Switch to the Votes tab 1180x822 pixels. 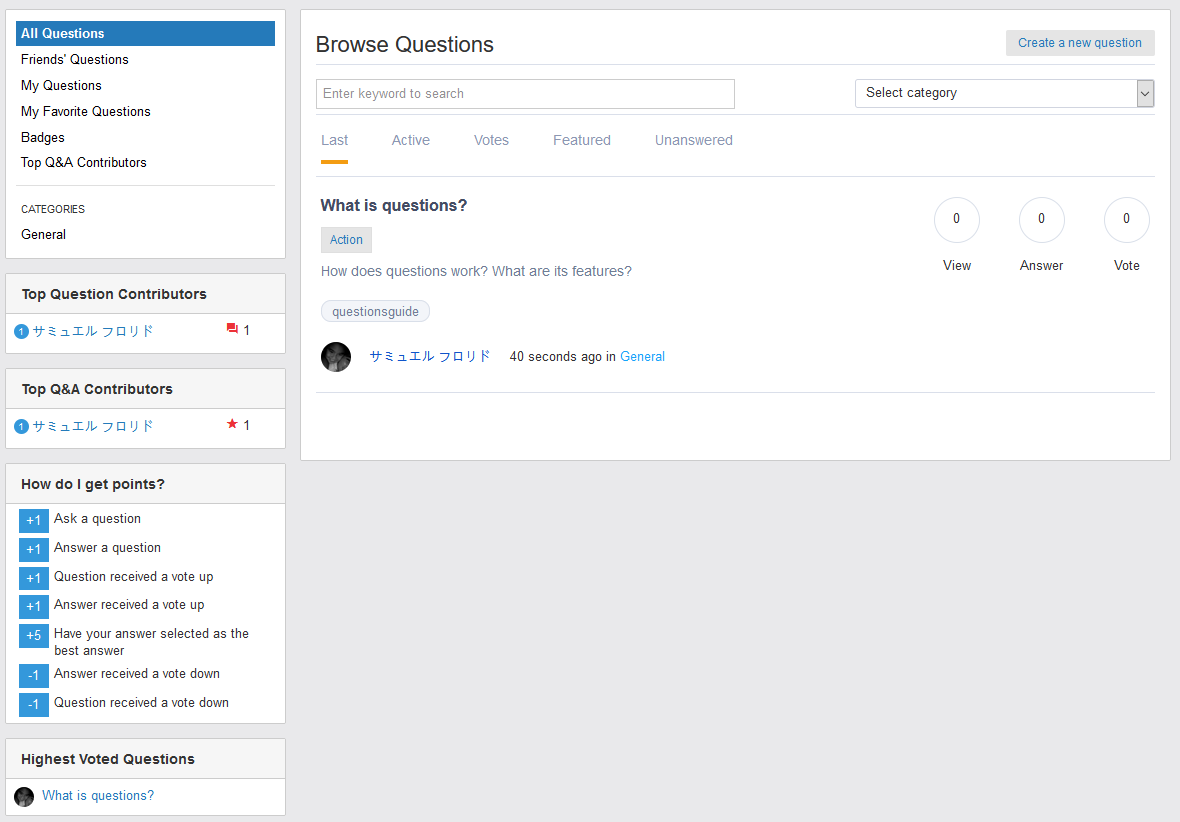tap(491, 141)
